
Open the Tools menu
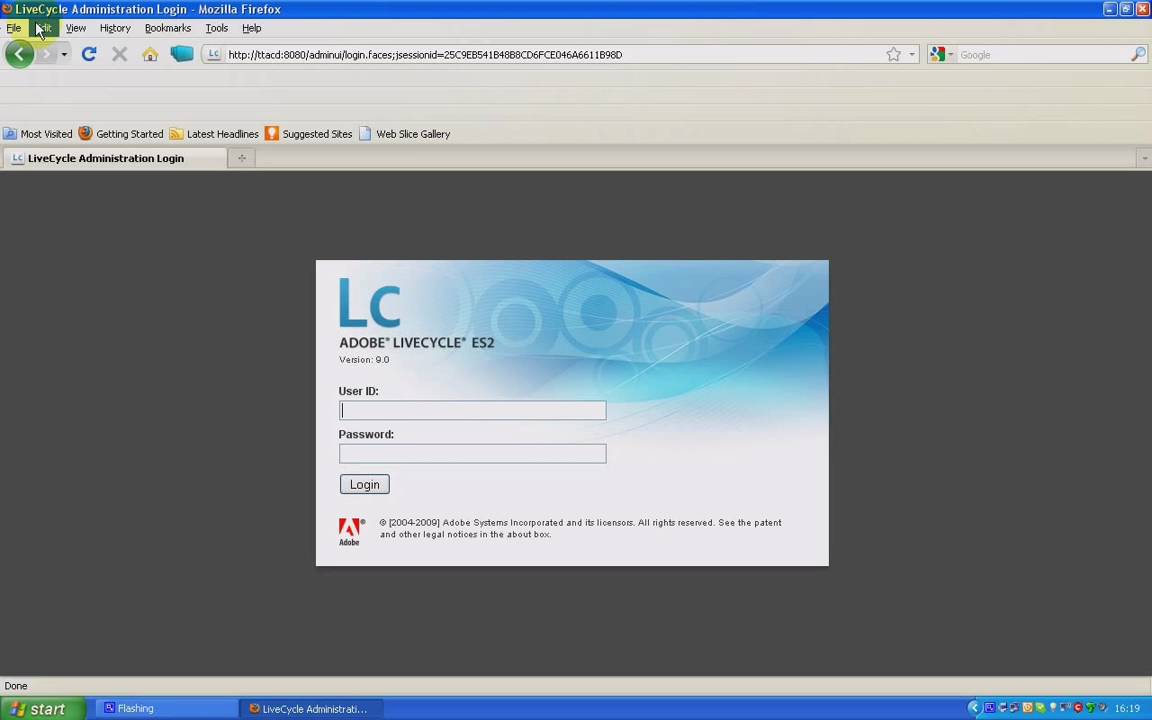coord(217,28)
